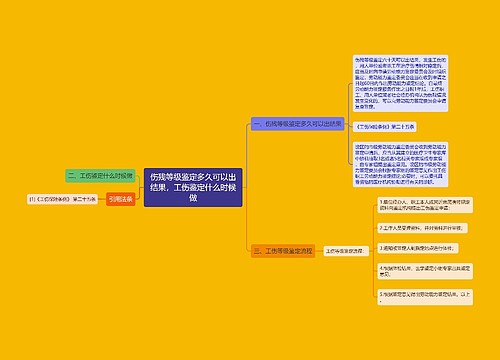Select the 《工伤保险条例》第二十五条 node

point(384,127)
